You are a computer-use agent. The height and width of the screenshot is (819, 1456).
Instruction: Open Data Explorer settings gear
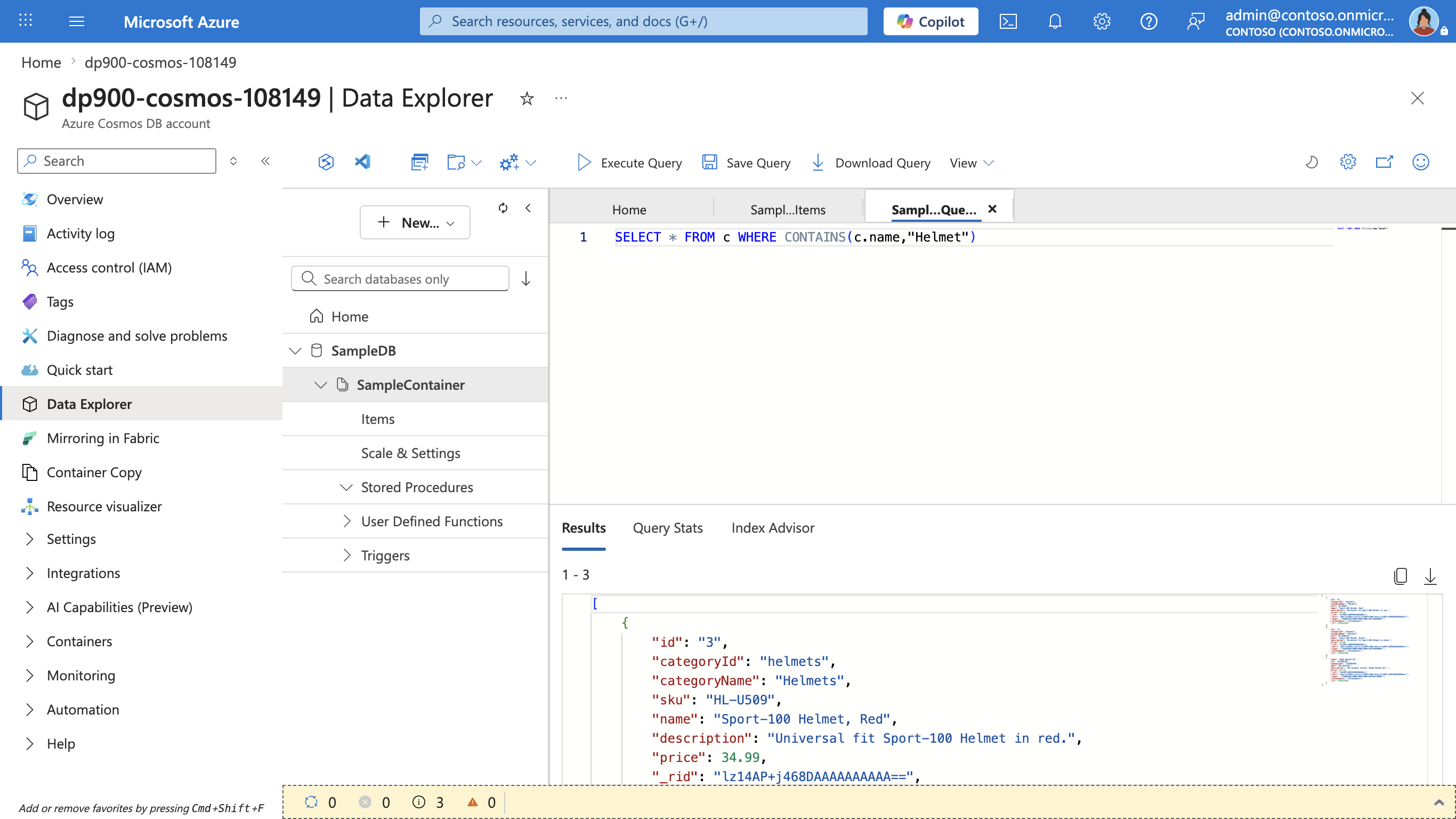(1348, 162)
